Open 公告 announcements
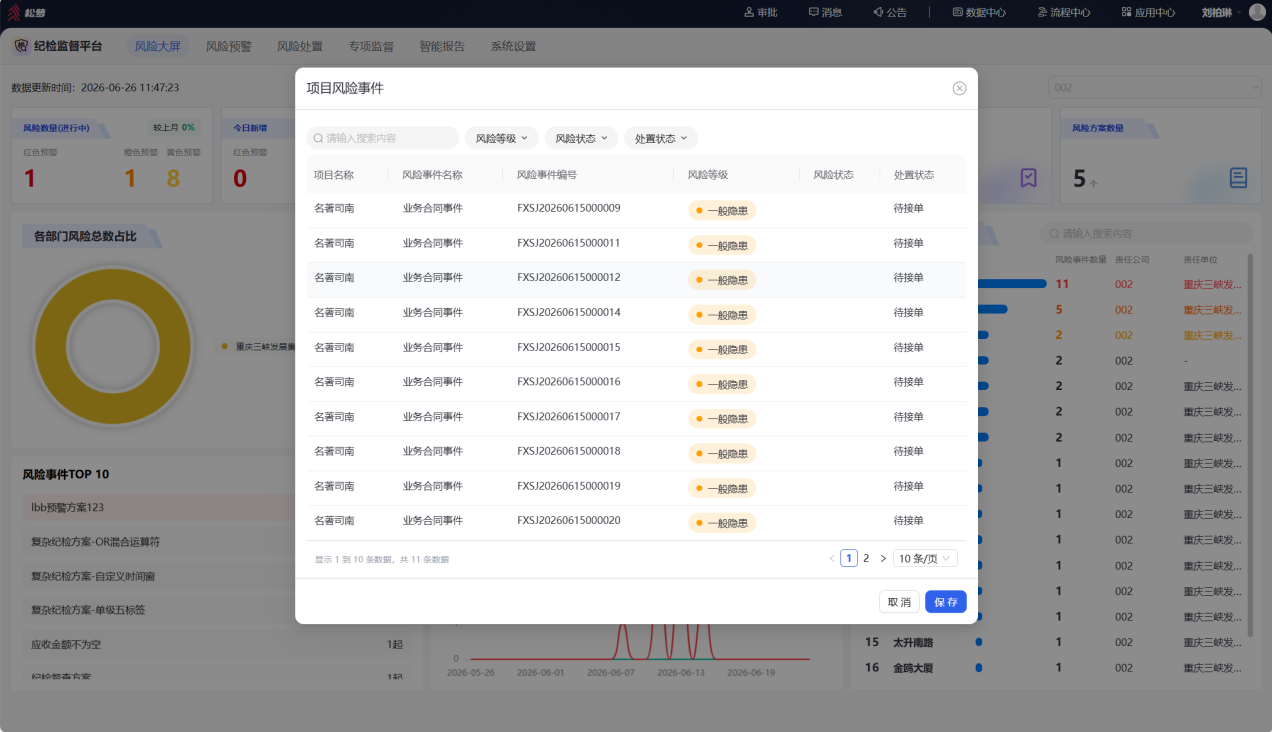This screenshot has width=1272, height=732. point(889,13)
